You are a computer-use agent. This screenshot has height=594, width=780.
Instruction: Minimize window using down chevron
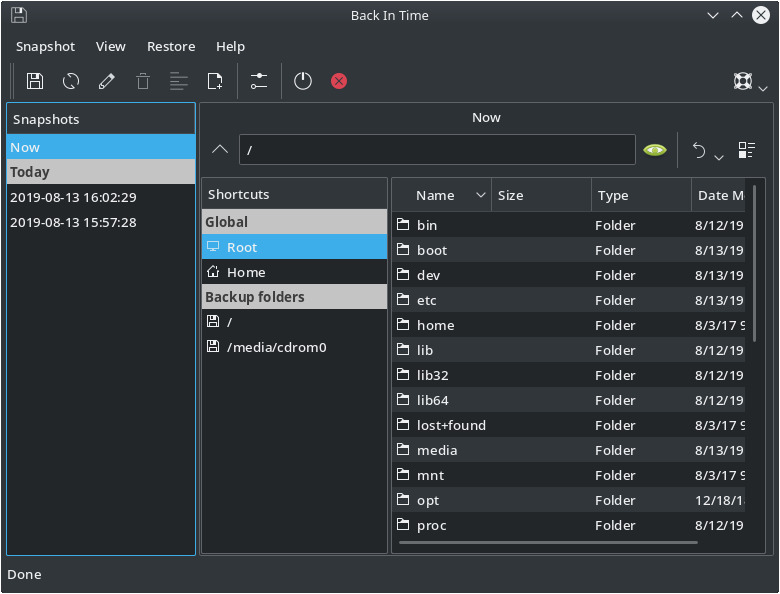(x=713, y=15)
